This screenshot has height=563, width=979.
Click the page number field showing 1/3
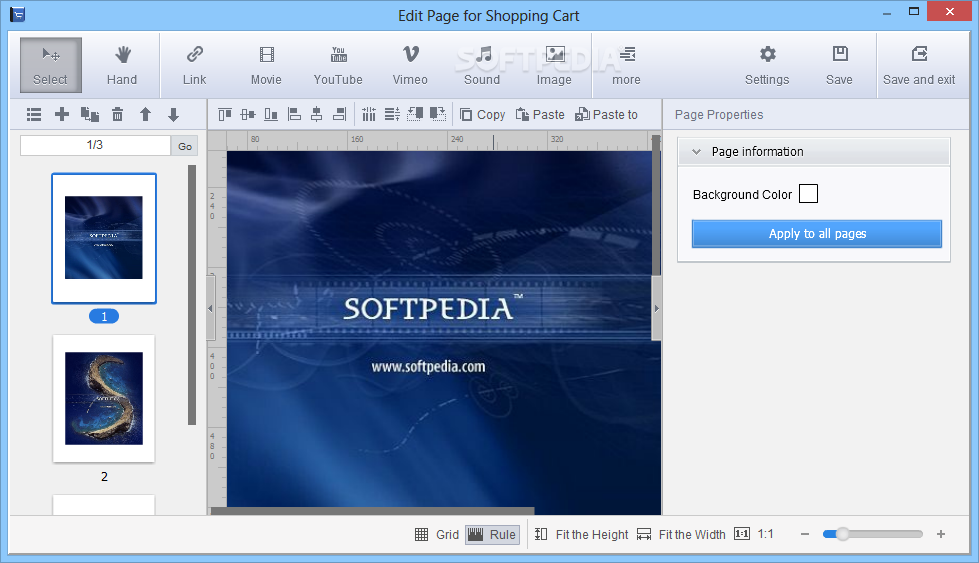[x=95, y=145]
